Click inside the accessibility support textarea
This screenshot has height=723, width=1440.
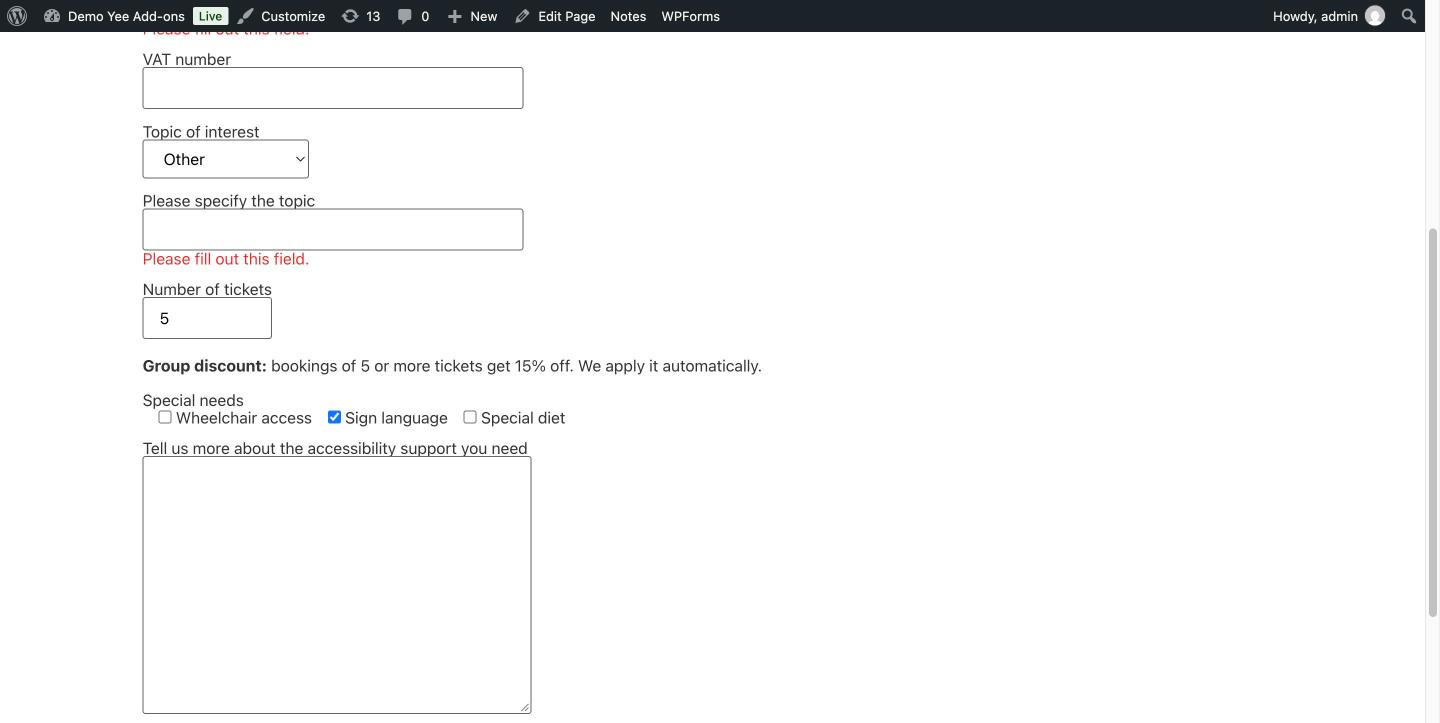pyautogui.click(x=337, y=585)
